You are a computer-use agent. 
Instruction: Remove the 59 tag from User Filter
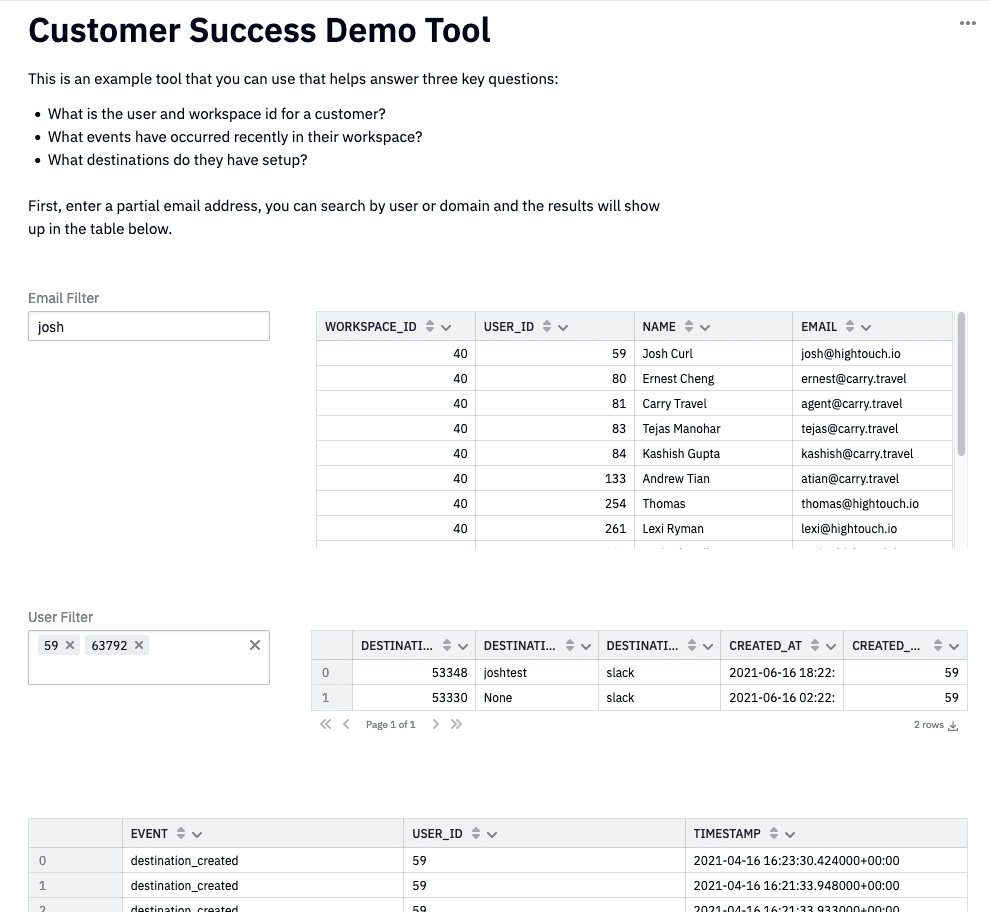click(x=70, y=646)
